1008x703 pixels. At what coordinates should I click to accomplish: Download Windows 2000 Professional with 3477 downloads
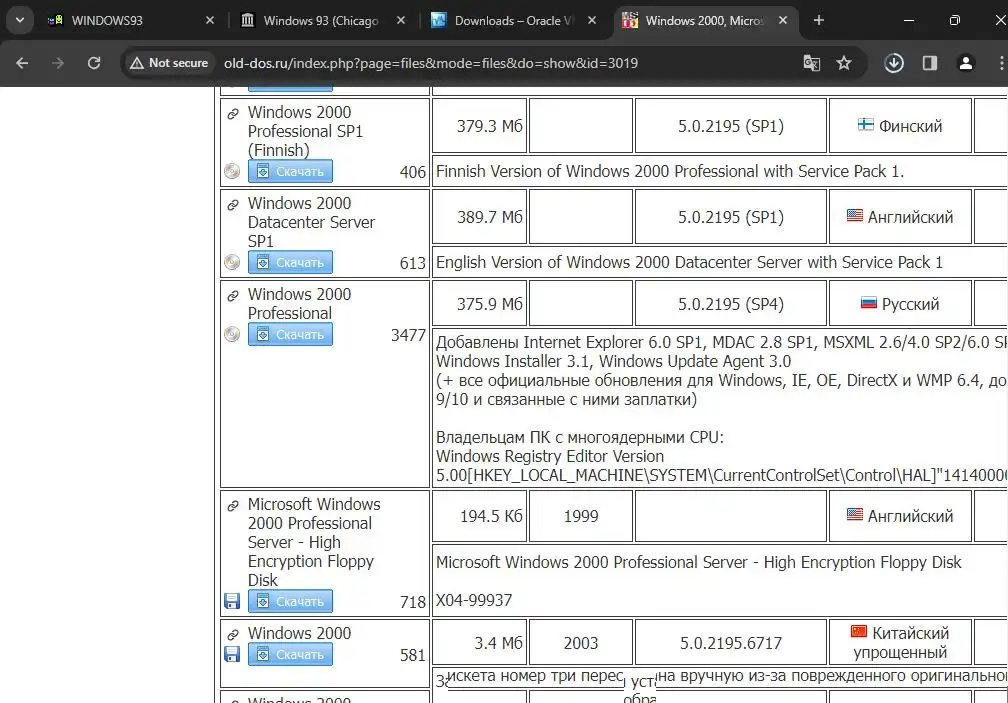(x=291, y=334)
